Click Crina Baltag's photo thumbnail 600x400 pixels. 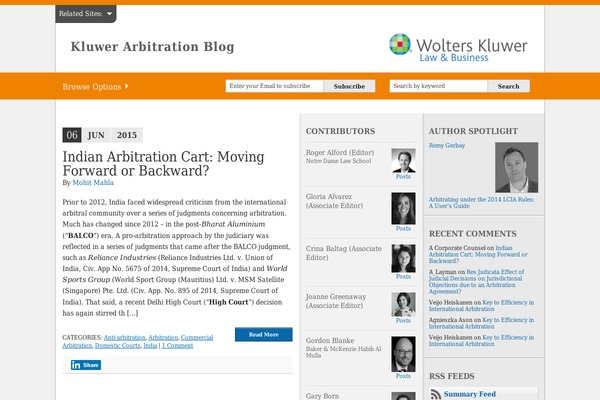403,258
